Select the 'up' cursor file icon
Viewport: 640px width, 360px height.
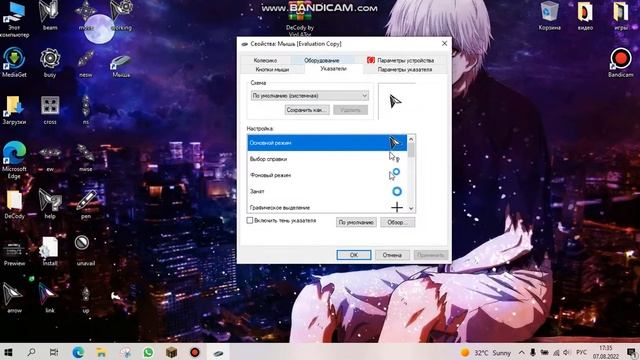pos(86,300)
